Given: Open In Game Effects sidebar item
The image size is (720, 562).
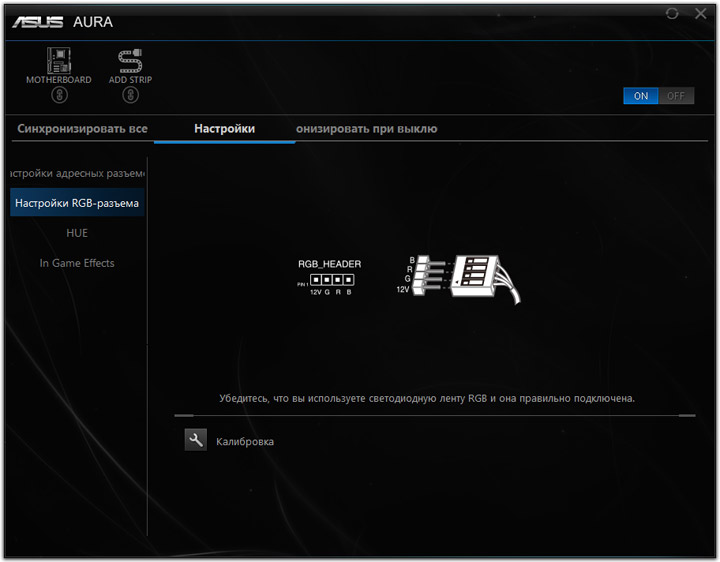Looking at the screenshot, I should [77, 263].
